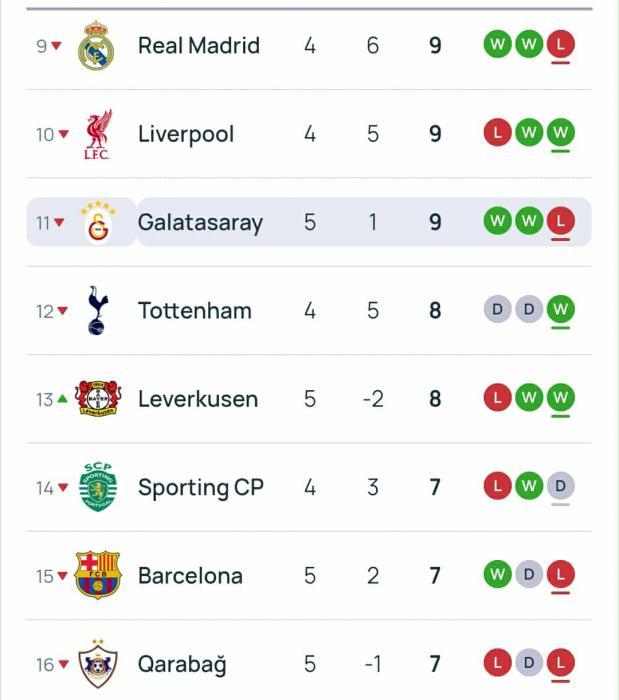Click the Liverpool club crest
The width and height of the screenshot is (619, 700).
pyautogui.click(x=97, y=134)
